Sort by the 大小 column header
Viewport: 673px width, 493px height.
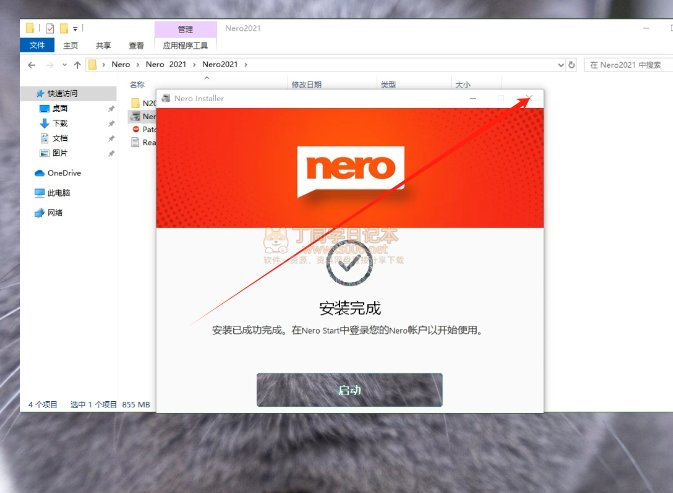coord(463,85)
